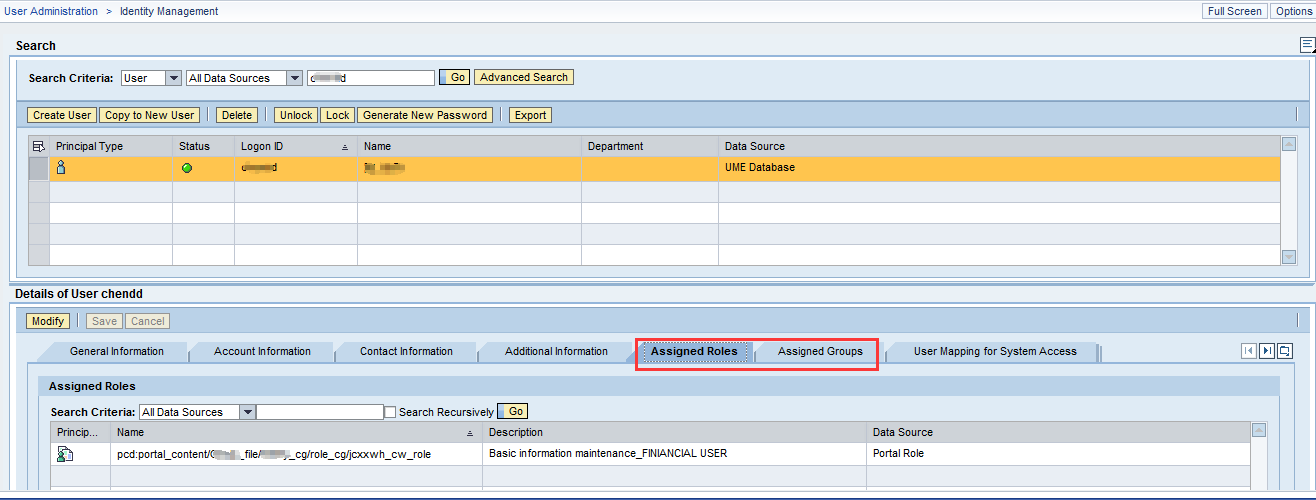1316x500 pixels.
Task: Sort Assigned Roles by Name arrow
Action: point(470,433)
